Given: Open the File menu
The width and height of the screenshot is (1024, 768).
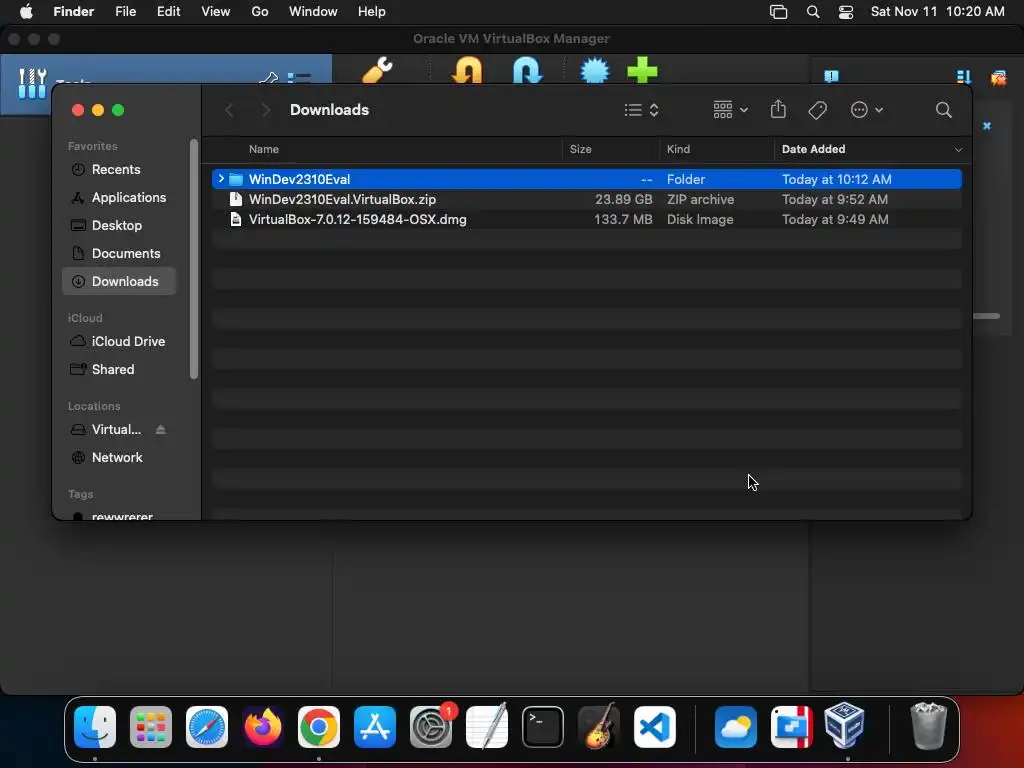Looking at the screenshot, I should click(125, 12).
